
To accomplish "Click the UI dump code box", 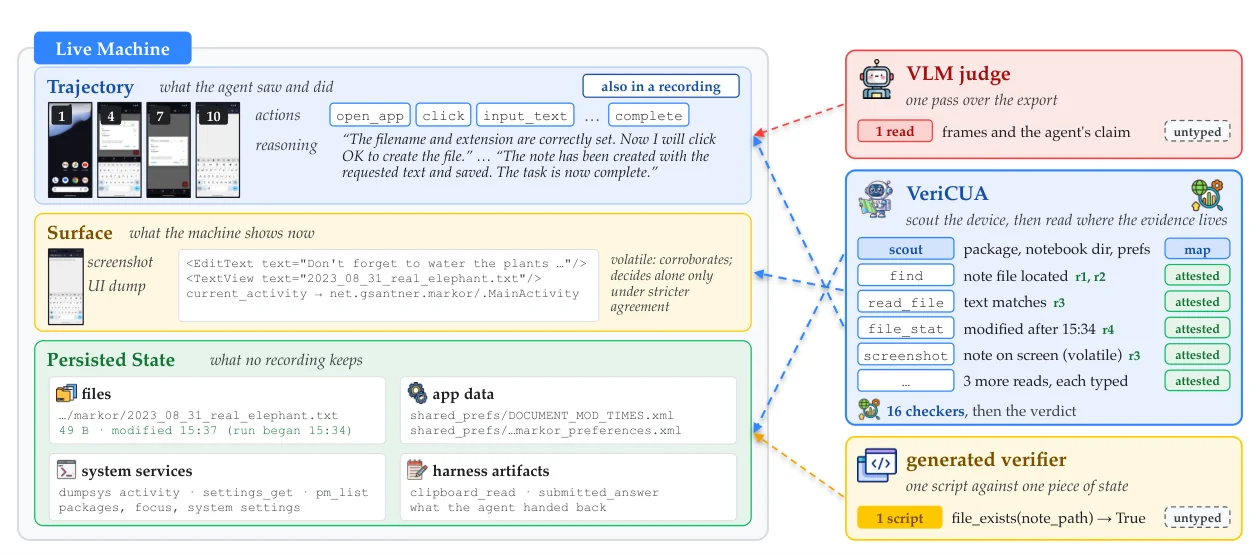I will click(388, 285).
